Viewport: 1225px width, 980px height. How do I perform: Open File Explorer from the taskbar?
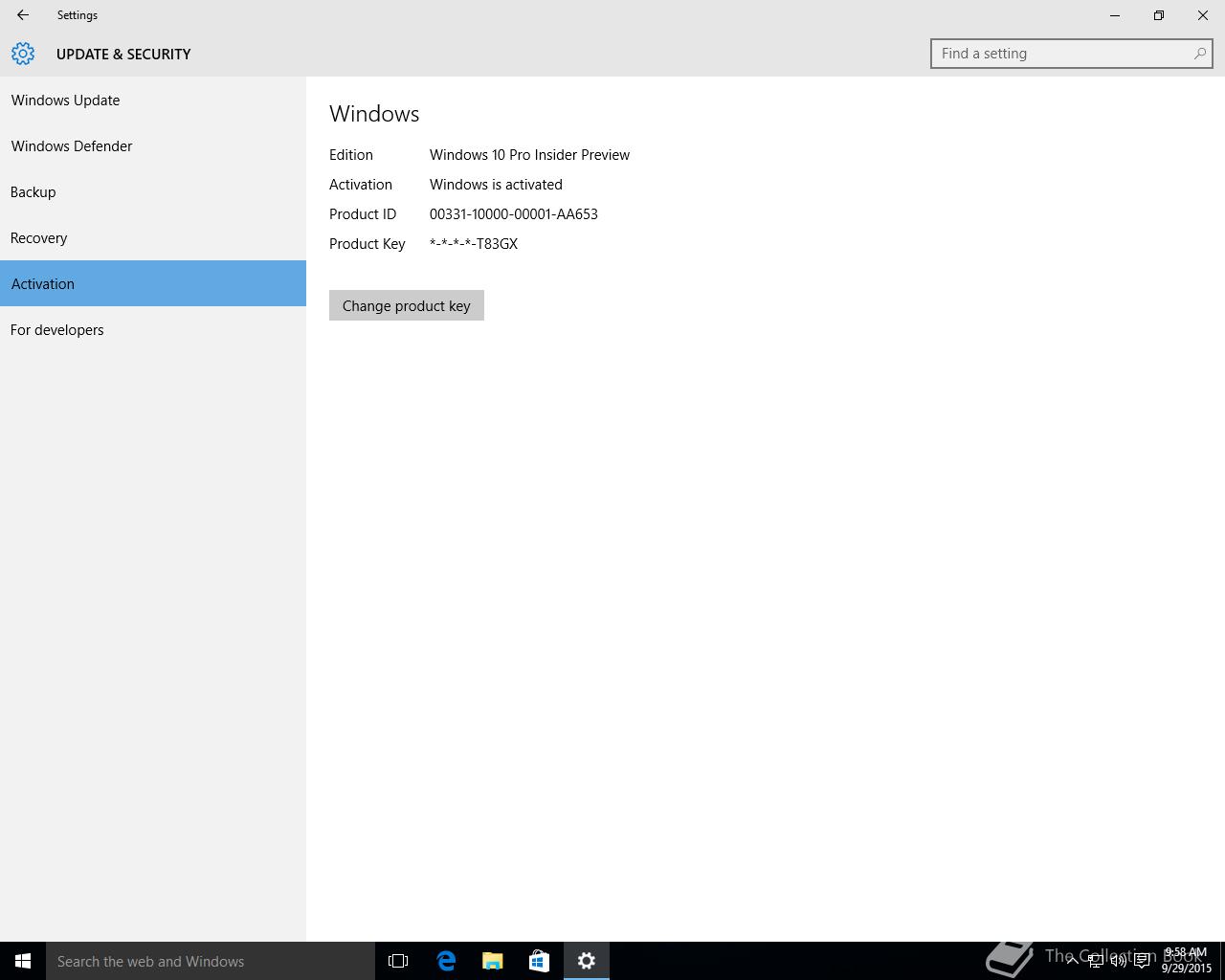click(493, 961)
